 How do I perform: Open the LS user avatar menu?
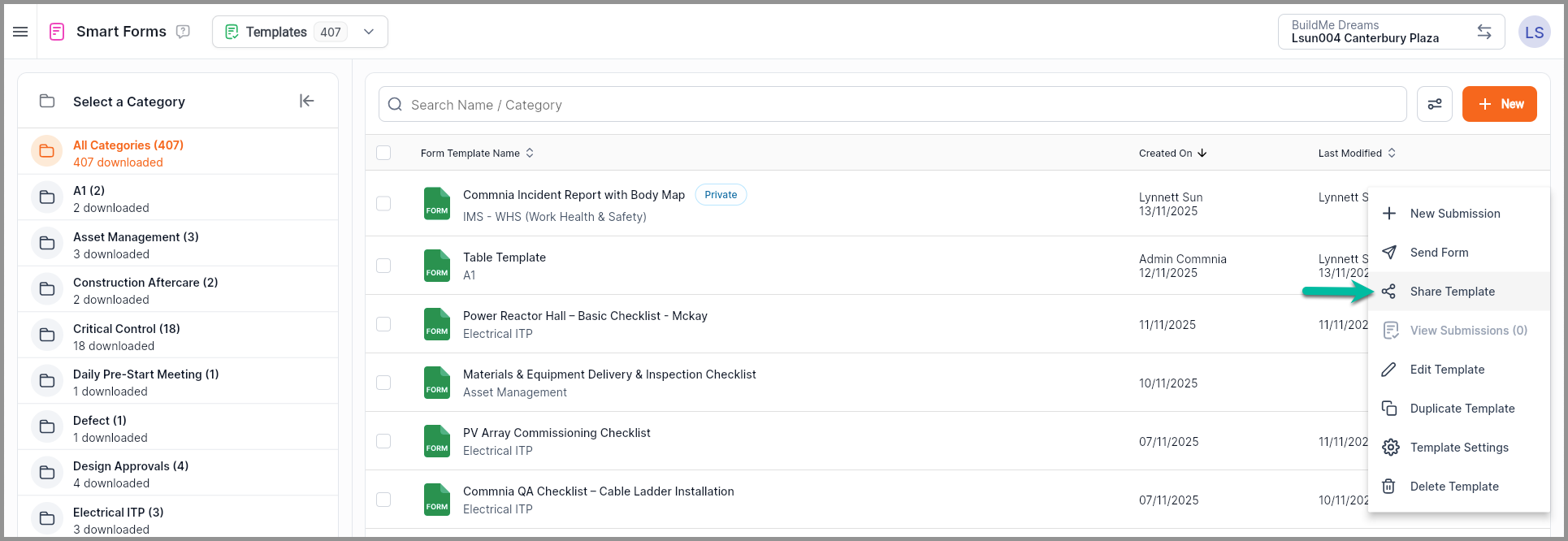[1533, 32]
